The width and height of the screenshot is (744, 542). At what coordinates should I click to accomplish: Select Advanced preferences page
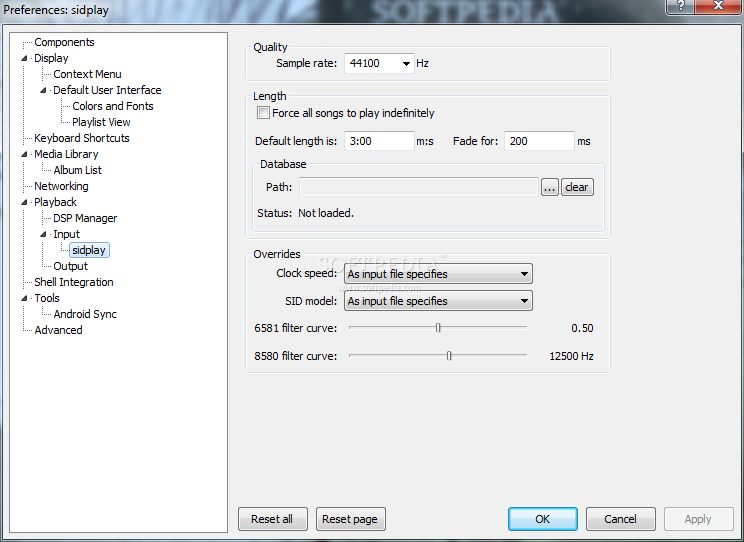click(x=58, y=330)
